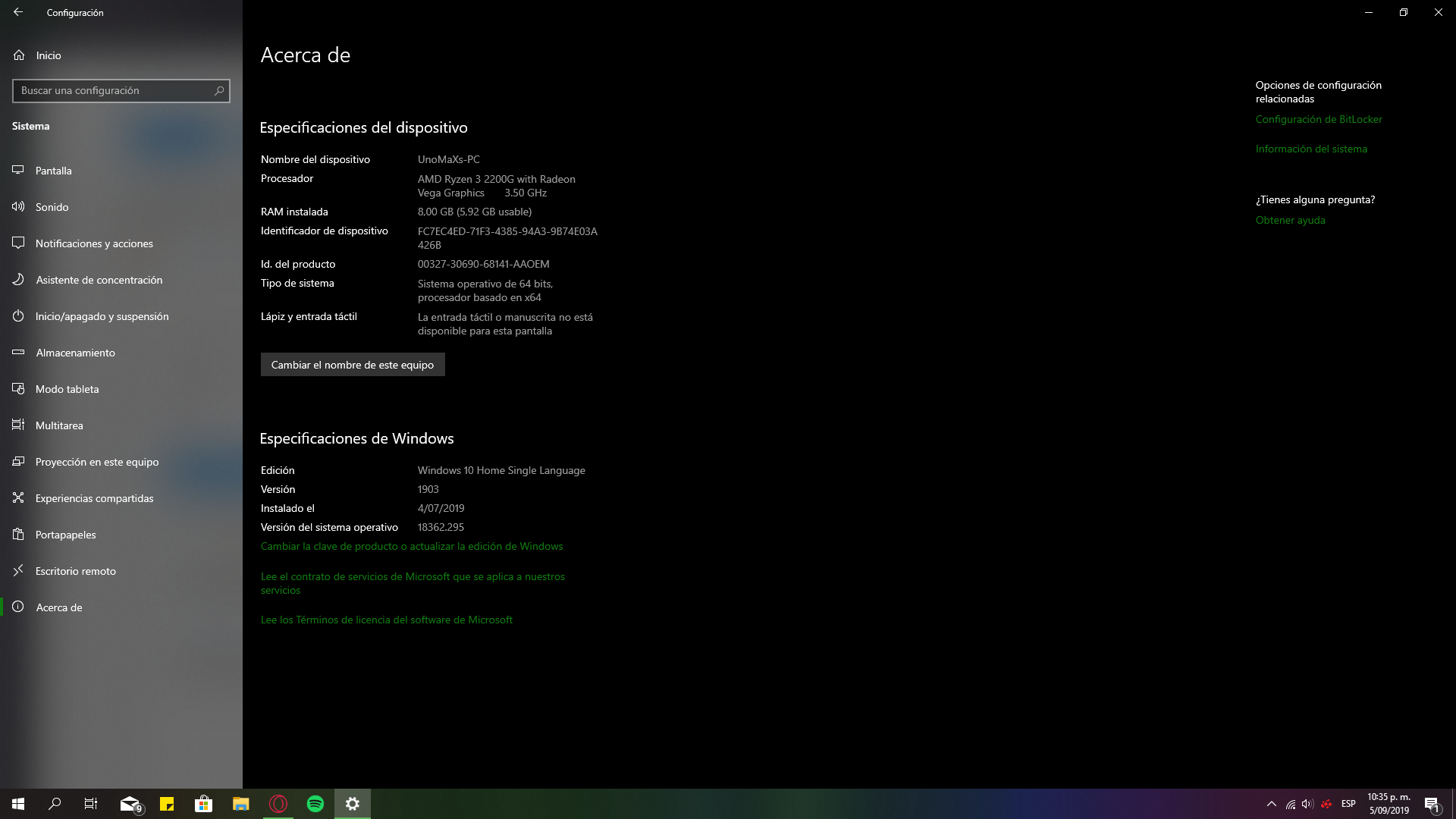Open Información del sistema link

tap(1311, 149)
